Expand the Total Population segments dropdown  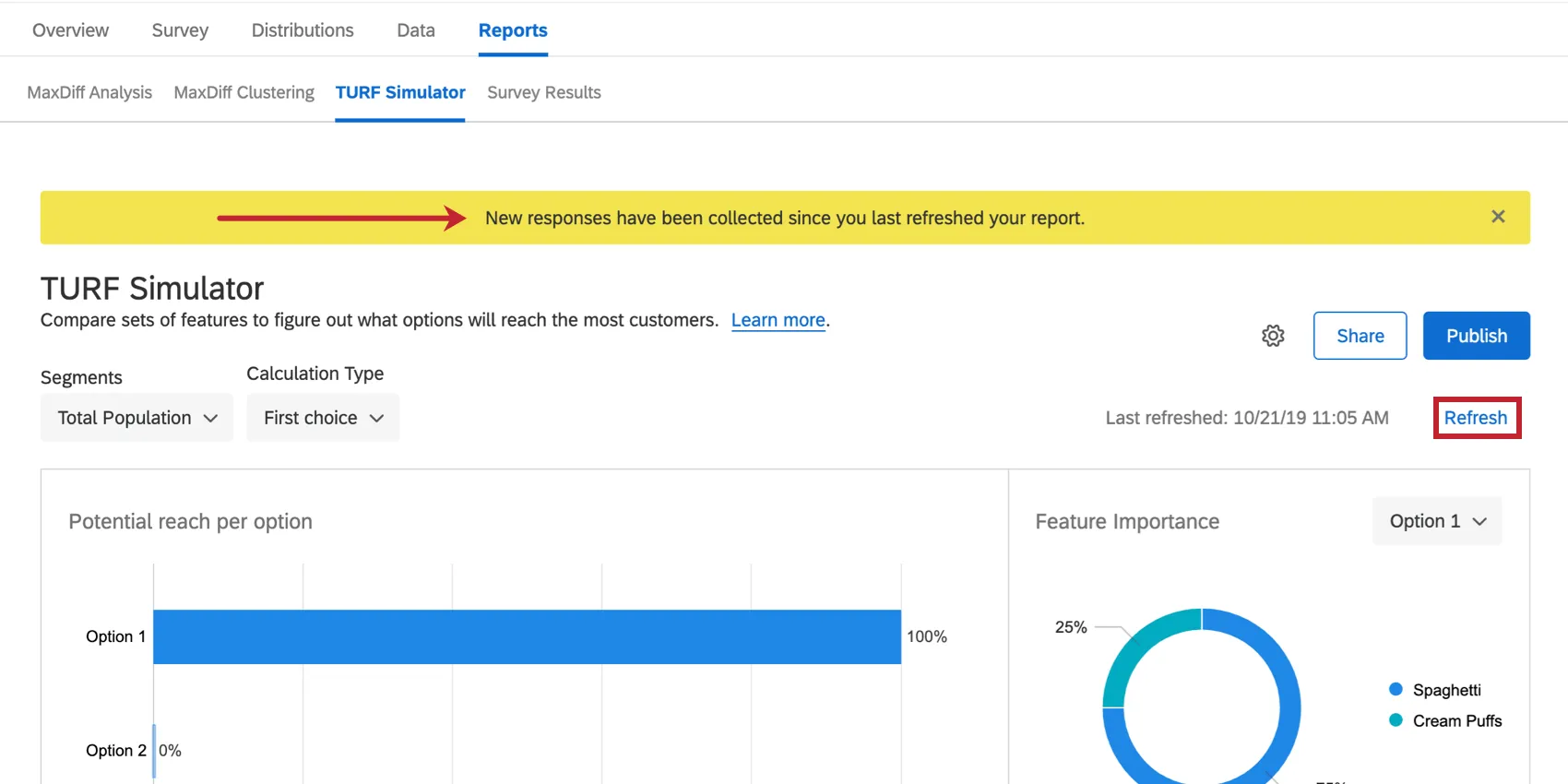click(x=137, y=418)
